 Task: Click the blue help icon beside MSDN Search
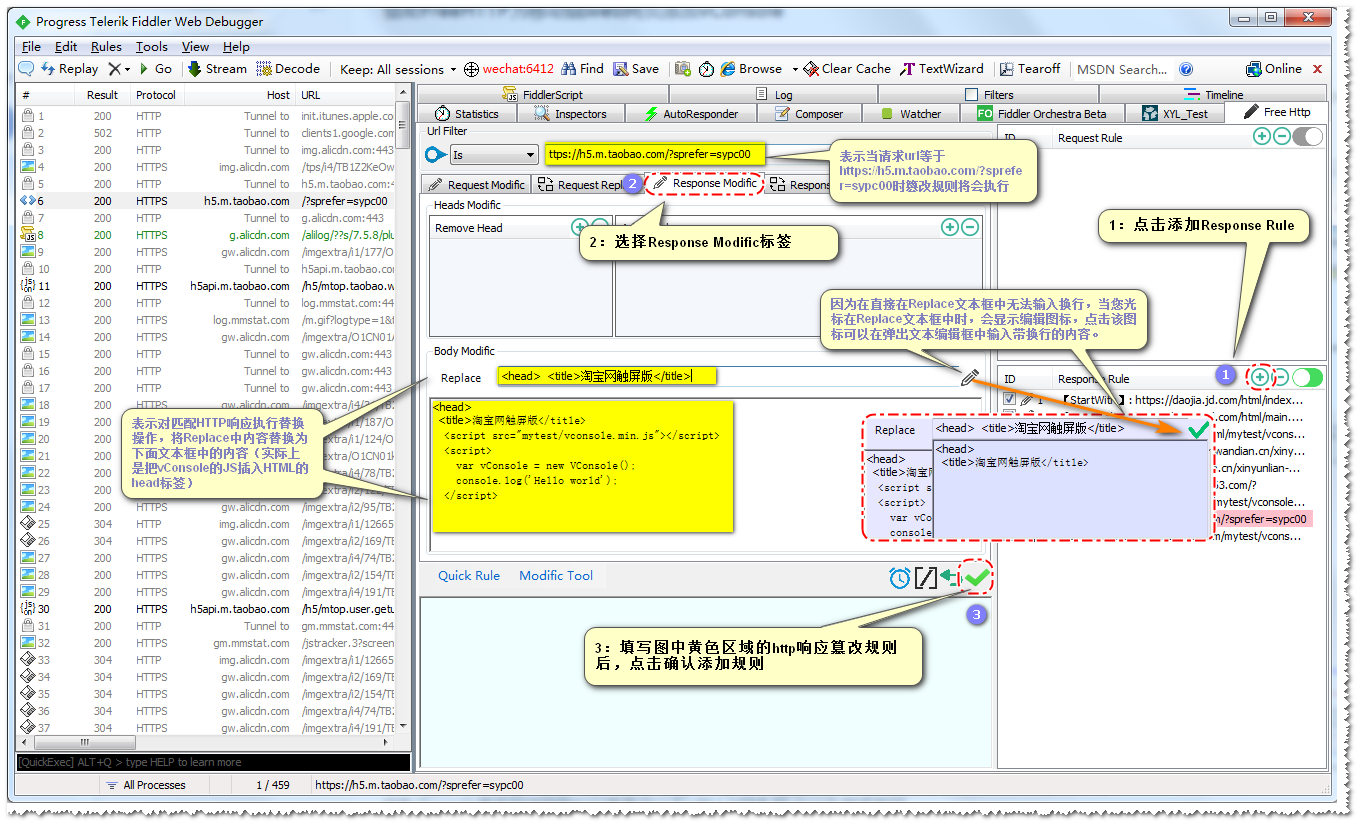(x=1186, y=69)
